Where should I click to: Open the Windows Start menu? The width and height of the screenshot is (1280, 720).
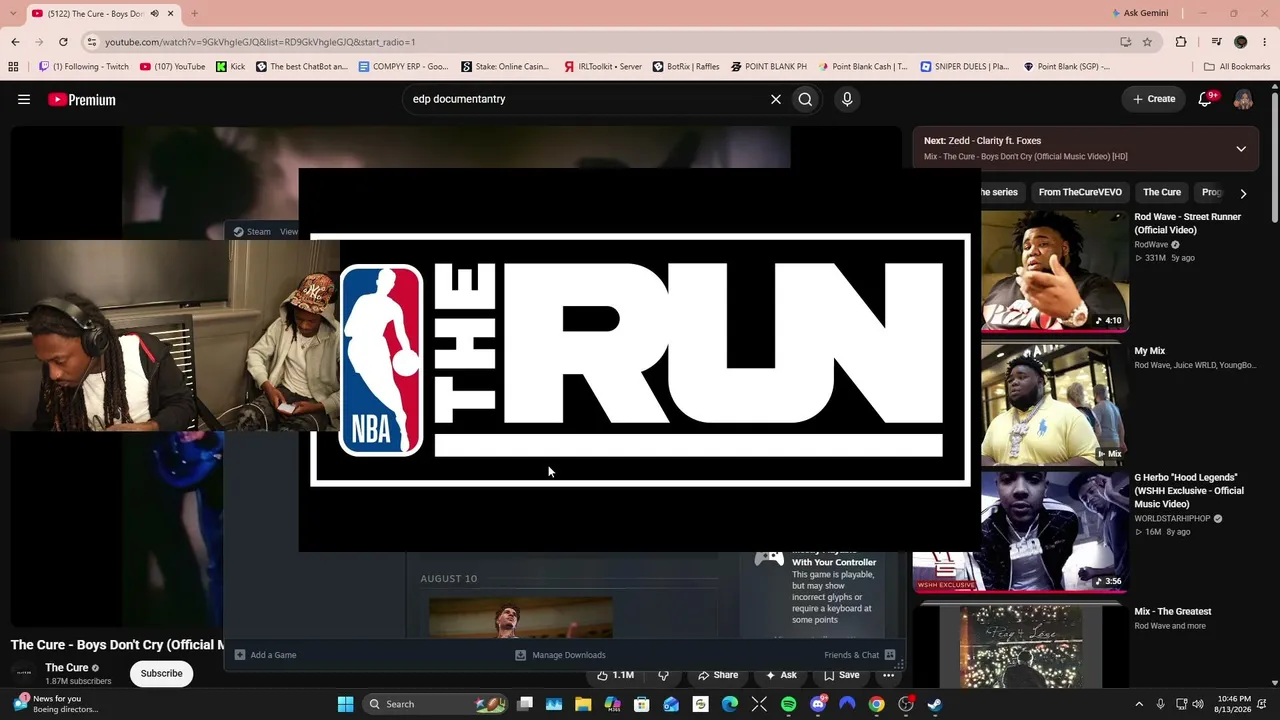click(x=345, y=704)
